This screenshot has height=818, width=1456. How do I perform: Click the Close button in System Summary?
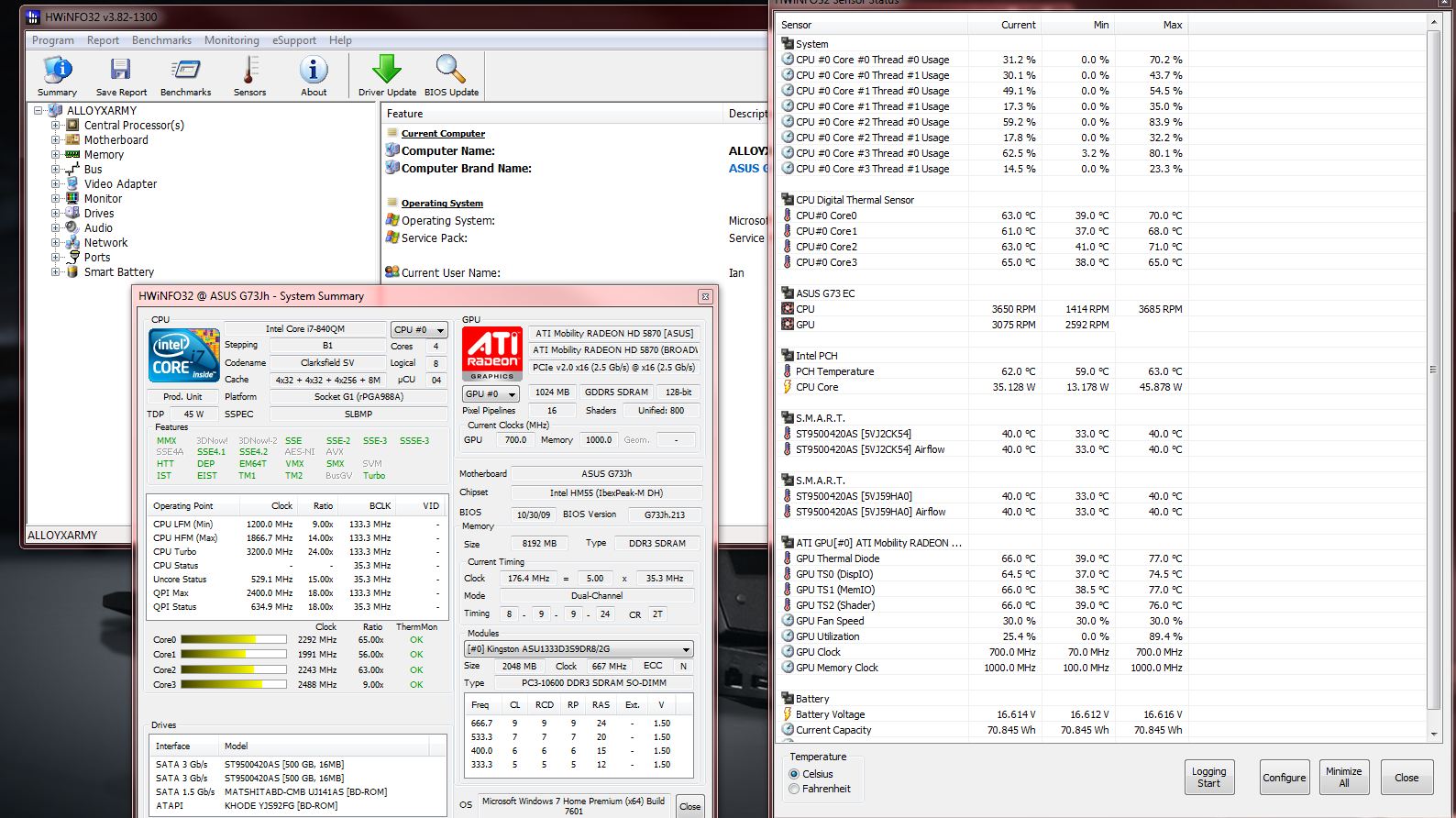coord(690,806)
